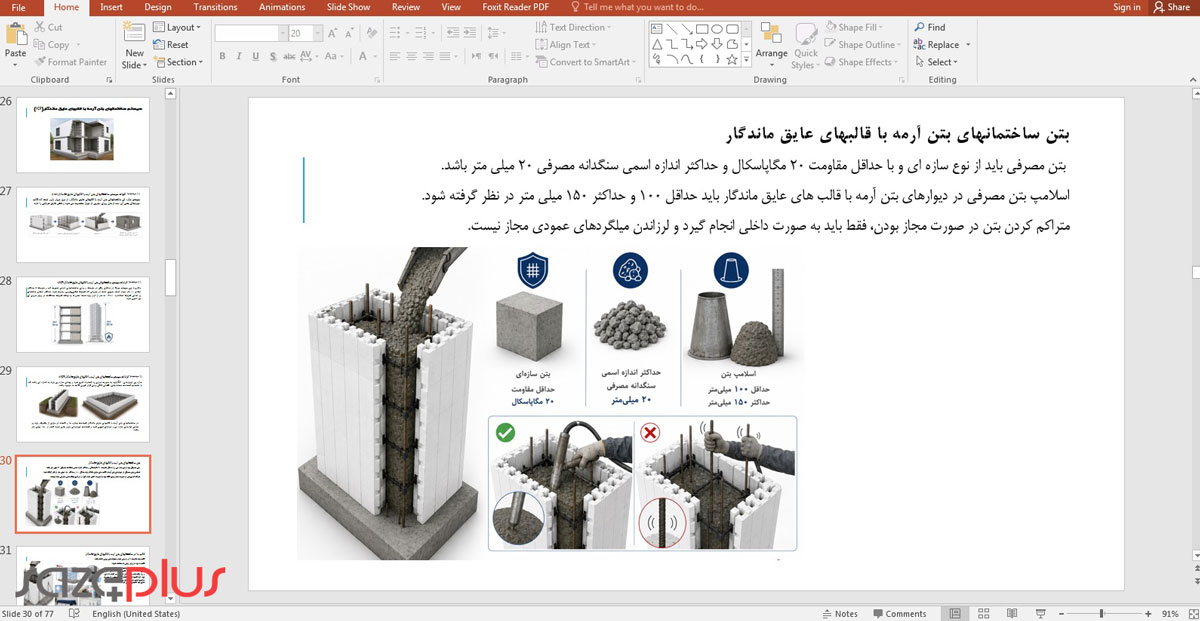The width and height of the screenshot is (1200, 621).
Task: Switch to the Design tab
Action: tap(158, 7)
